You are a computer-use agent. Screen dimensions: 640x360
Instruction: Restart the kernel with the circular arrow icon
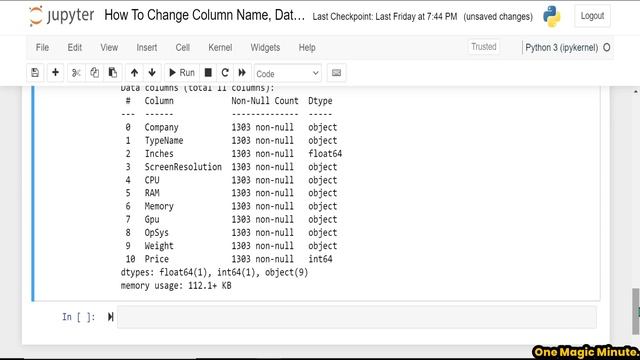[225, 73]
